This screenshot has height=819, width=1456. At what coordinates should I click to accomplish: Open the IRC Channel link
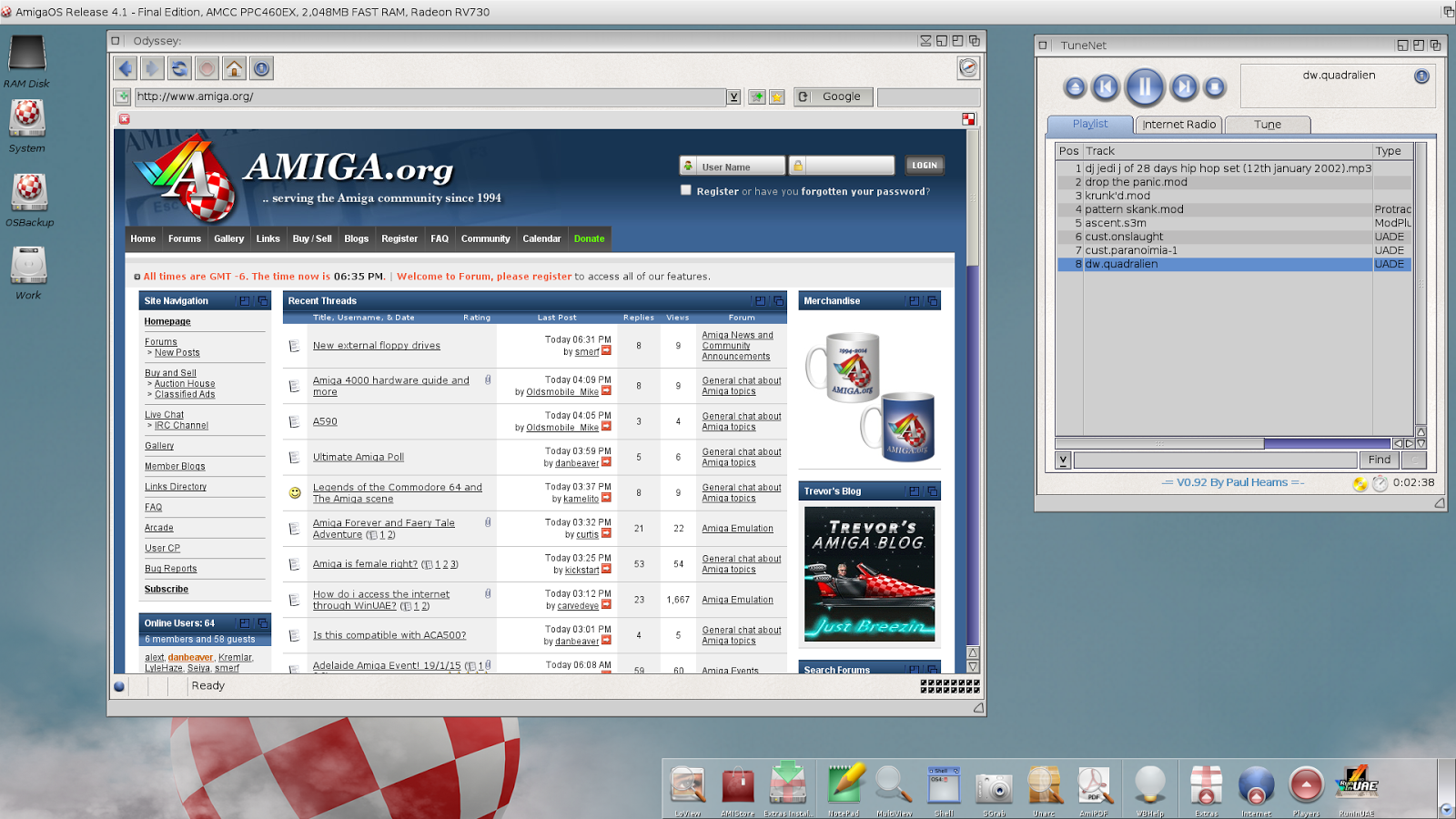tap(181, 426)
